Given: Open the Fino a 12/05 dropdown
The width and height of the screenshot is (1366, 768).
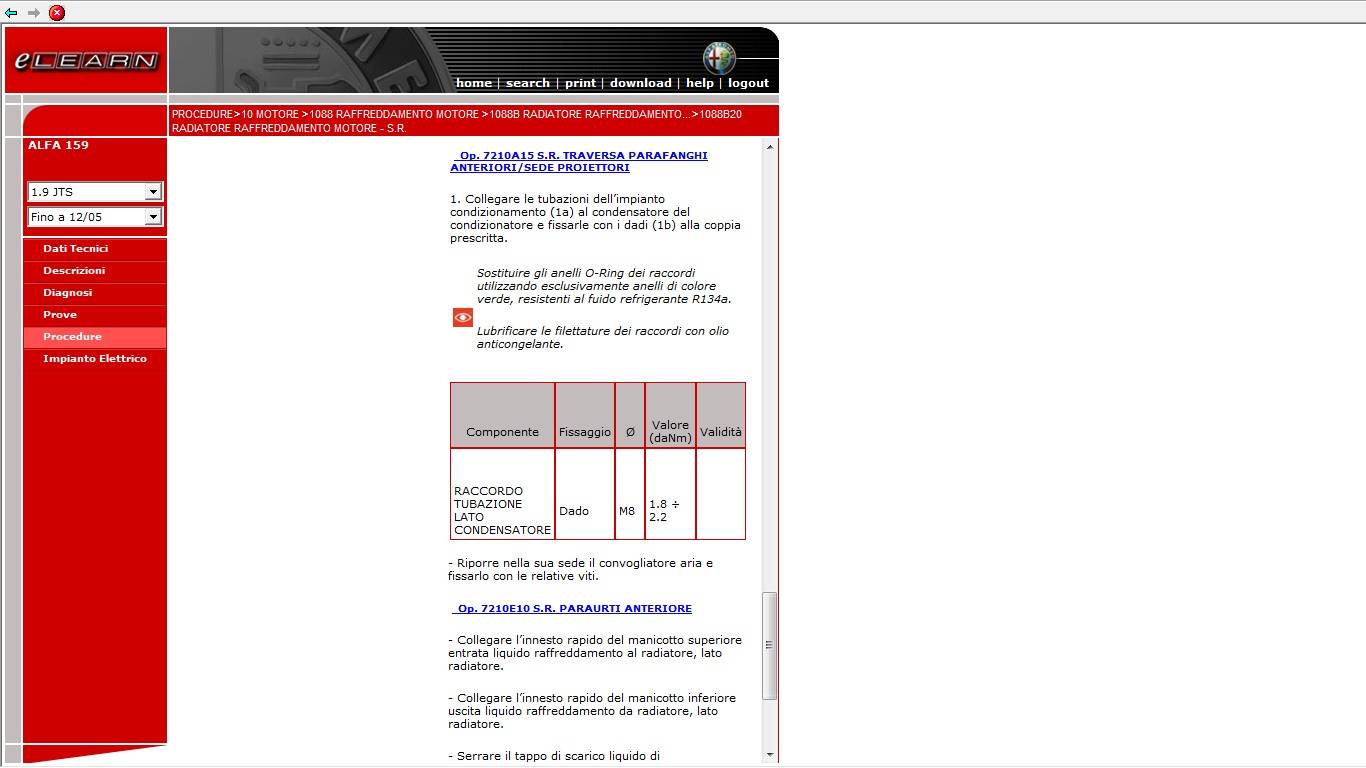Looking at the screenshot, I should 95,217.
